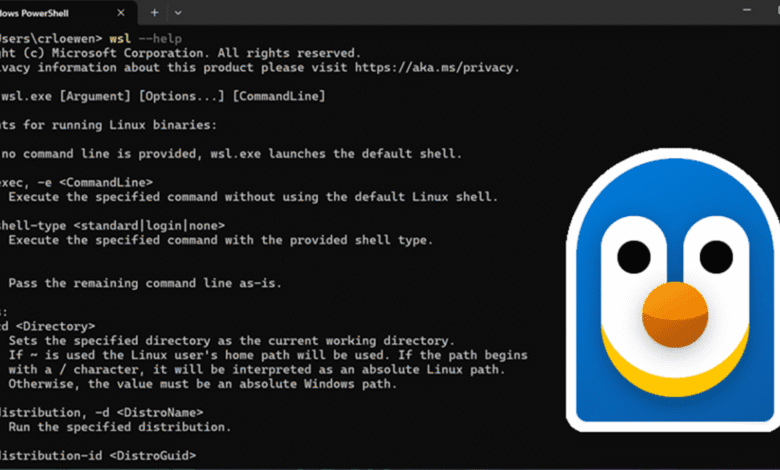Minimize the terminal window
This screenshot has width=780, height=470.
(747, 10)
